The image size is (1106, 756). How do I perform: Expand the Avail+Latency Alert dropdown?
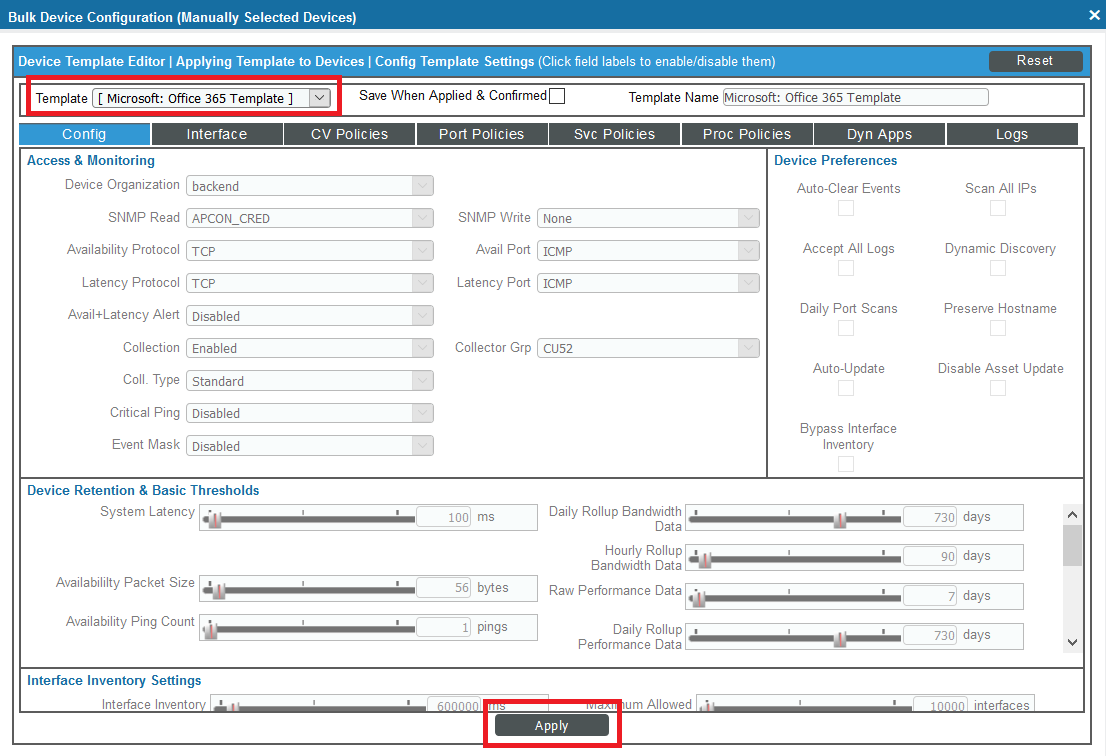click(310, 316)
